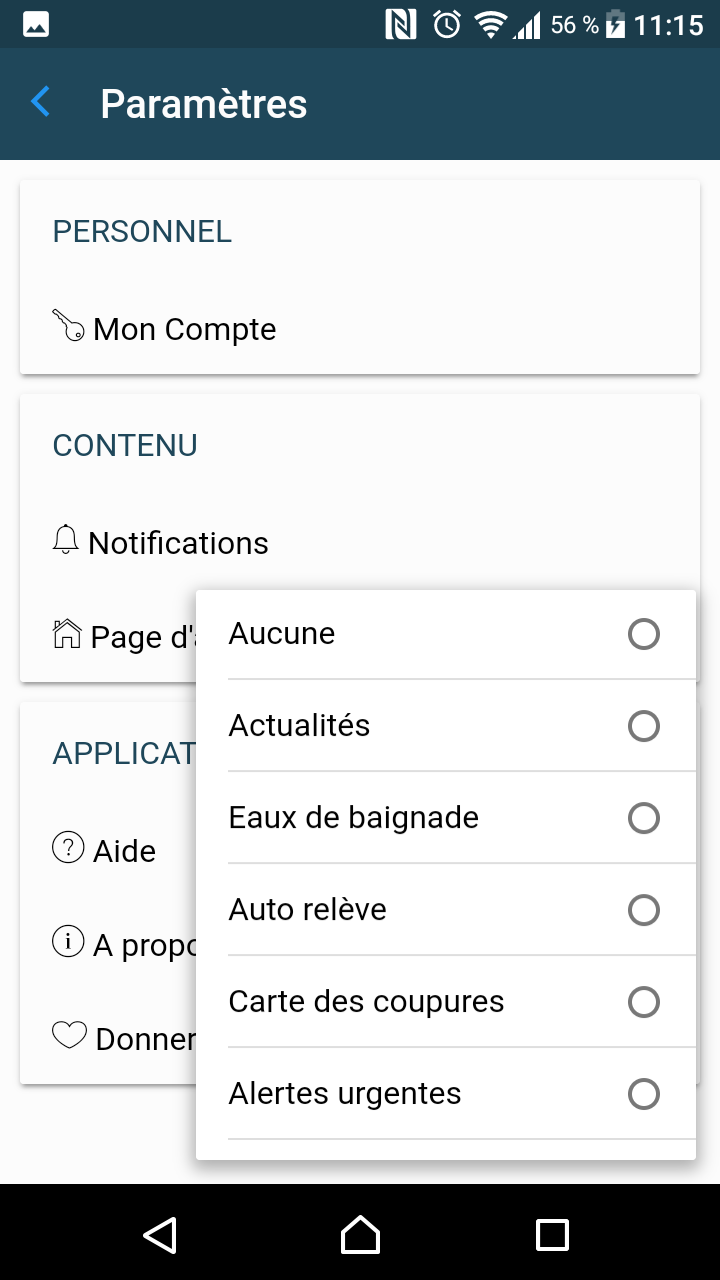720x1280 pixels.
Task: Open the Aide help entry
Action: [x=125, y=851]
